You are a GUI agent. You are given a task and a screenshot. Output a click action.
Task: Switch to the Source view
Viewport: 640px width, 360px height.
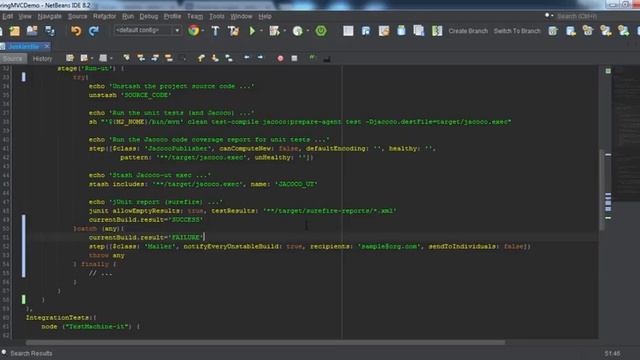coord(13,59)
